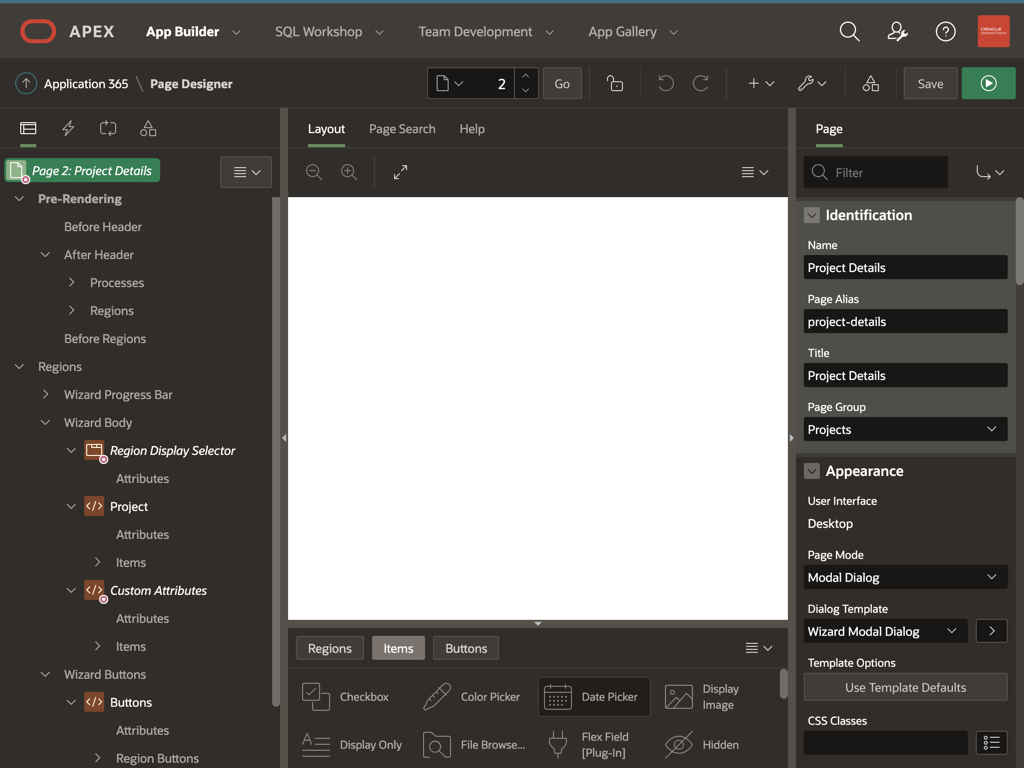1024x768 pixels.
Task: Select the Dynamic Actions lightning tab
Action: [x=68, y=129]
